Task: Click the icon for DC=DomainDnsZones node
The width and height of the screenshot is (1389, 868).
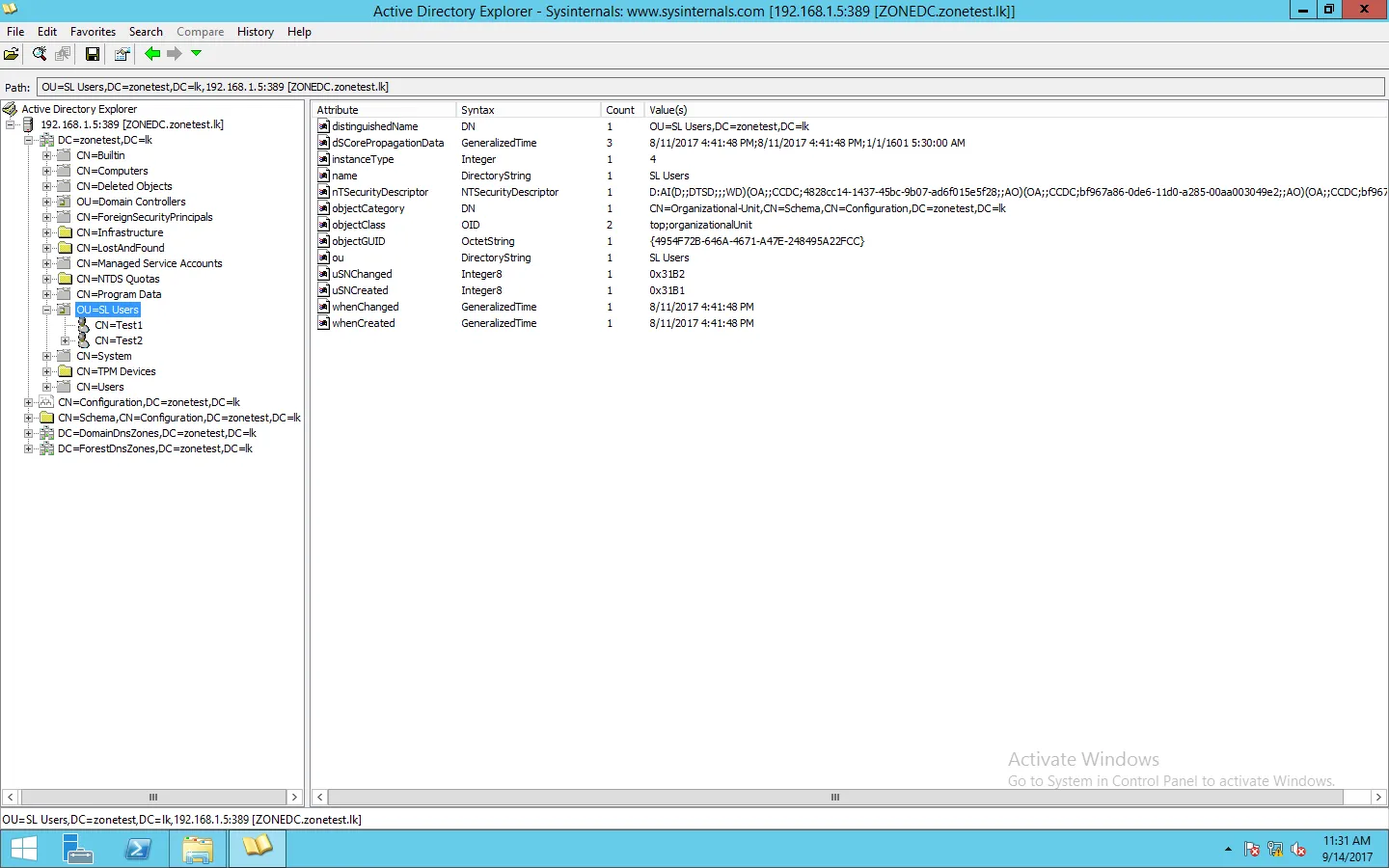Action: (x=46, y=433)
